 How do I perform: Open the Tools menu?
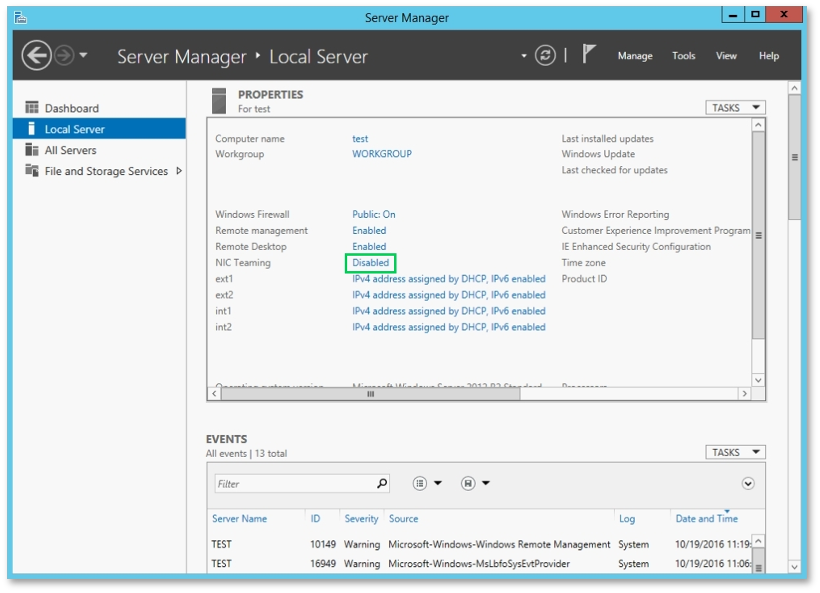click(x=684, y=55)
